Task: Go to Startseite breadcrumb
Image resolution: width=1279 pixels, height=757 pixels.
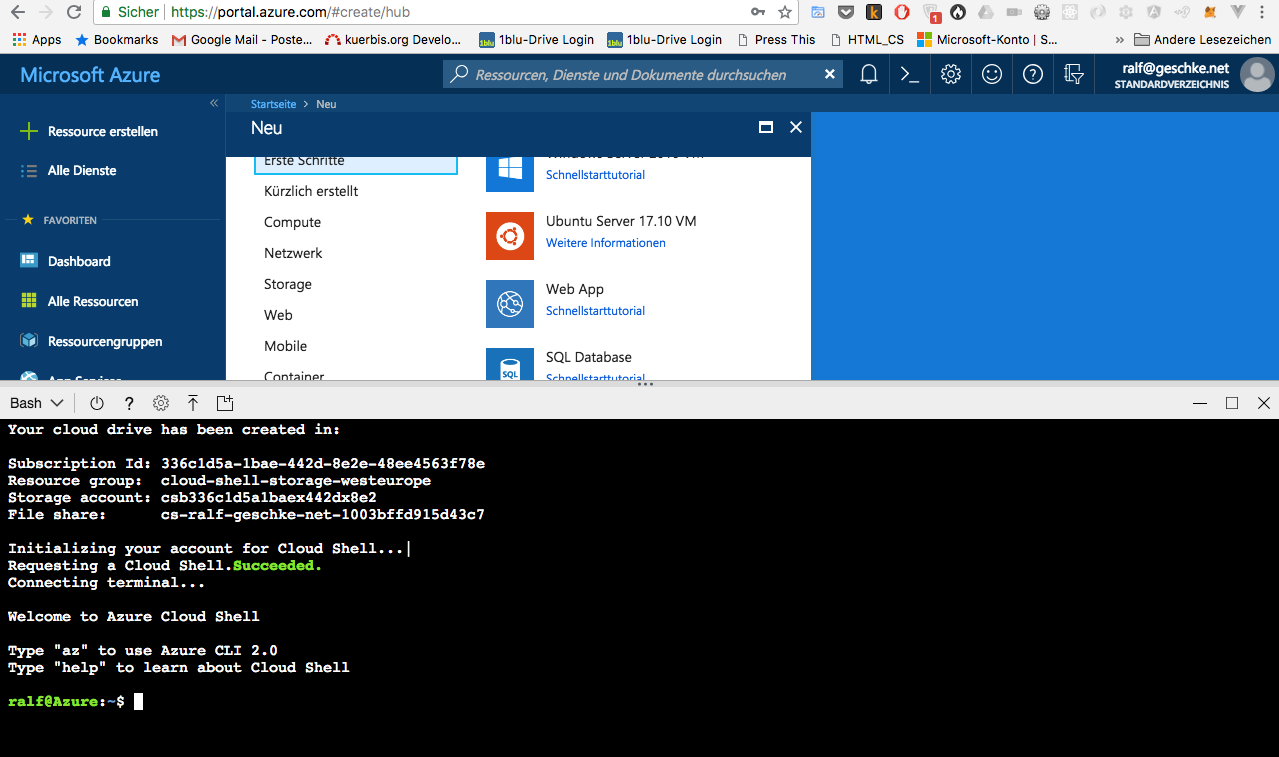Action: 273,104
